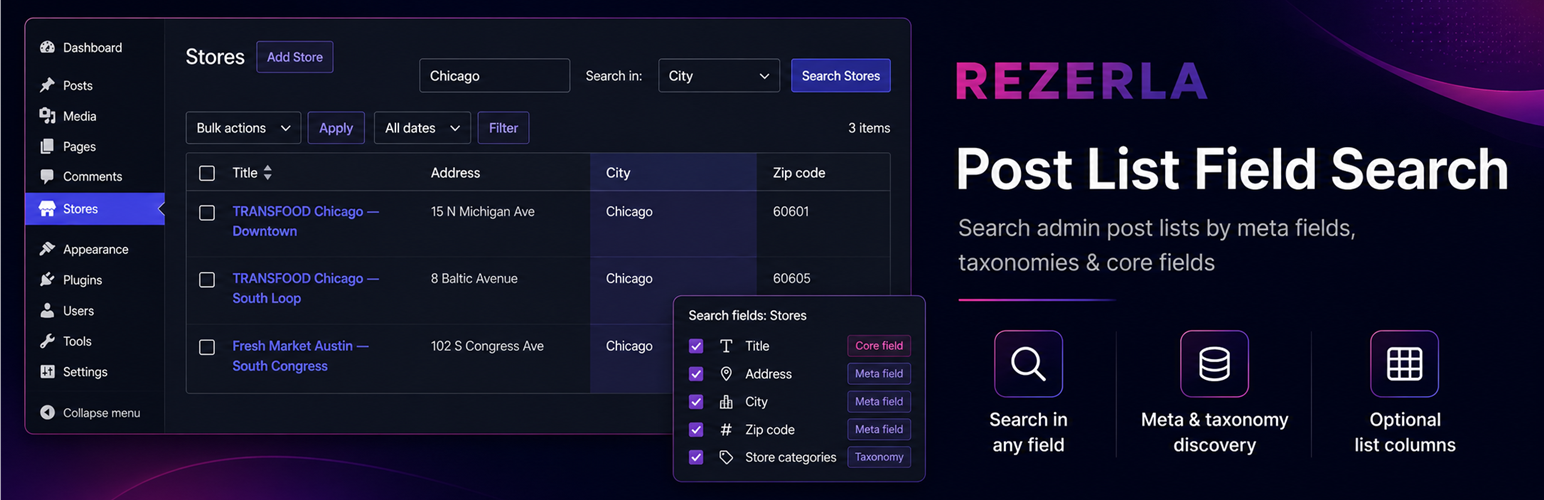Select the TRANSFOOD Chicago Downtown row checkbox
The height and width of the screenshot is (500, 1544).
click(207, 213)
